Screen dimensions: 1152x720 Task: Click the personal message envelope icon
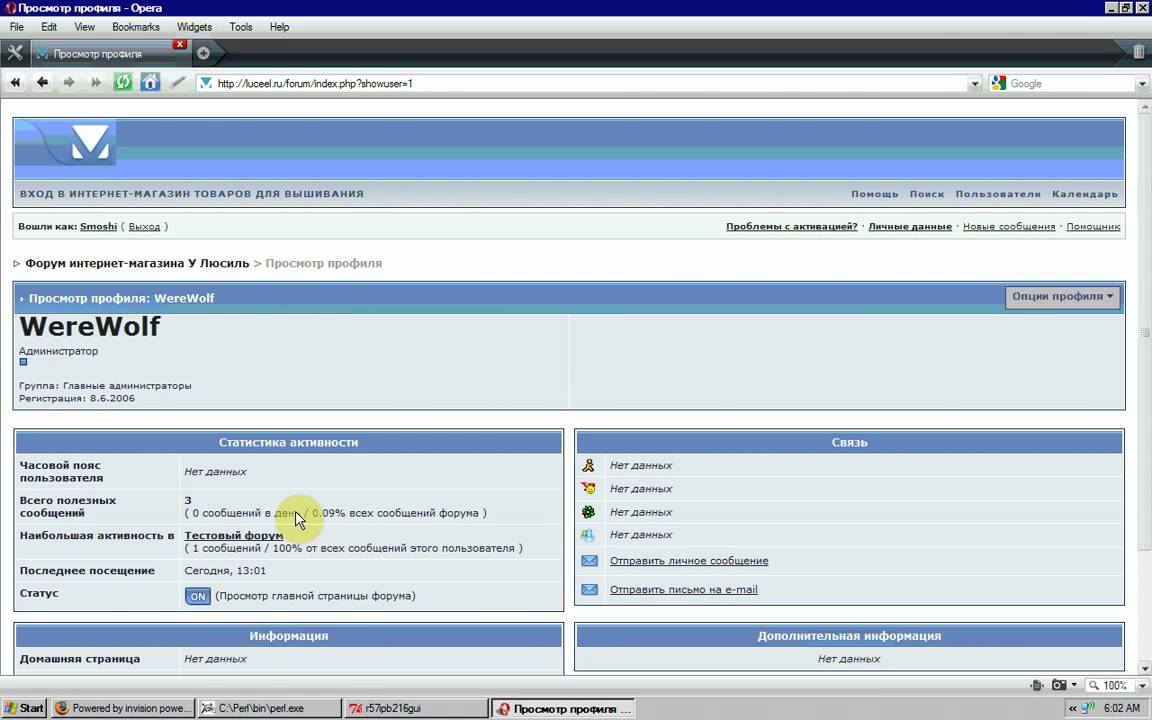[x=589, y=561]
